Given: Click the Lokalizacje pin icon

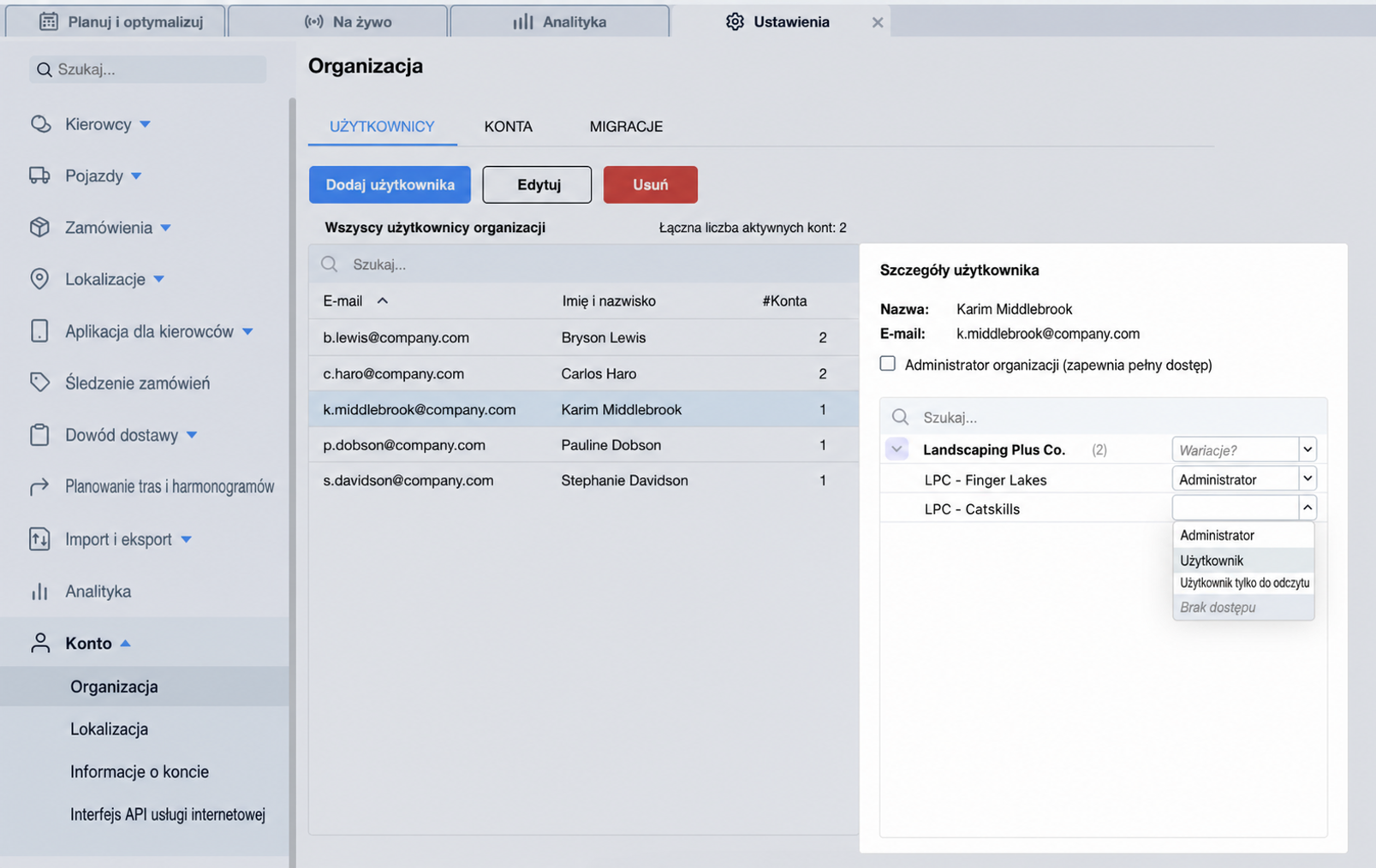Looking at the screenshot, I should (x=39, y=279).
